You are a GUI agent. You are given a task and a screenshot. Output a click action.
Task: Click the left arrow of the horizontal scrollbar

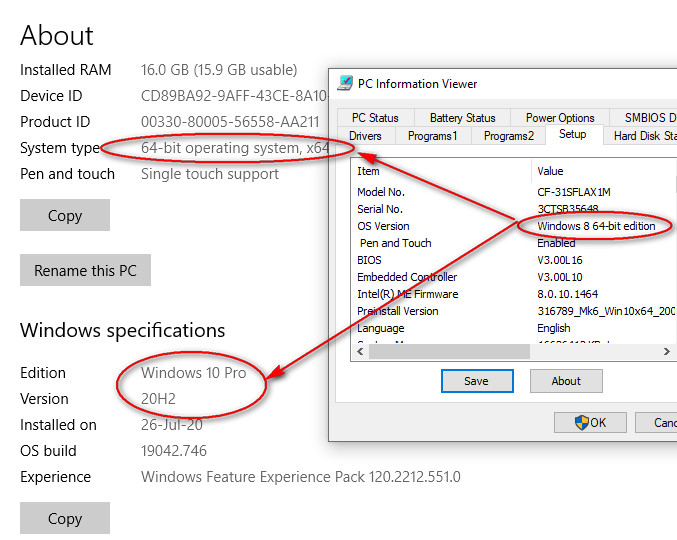360,351
